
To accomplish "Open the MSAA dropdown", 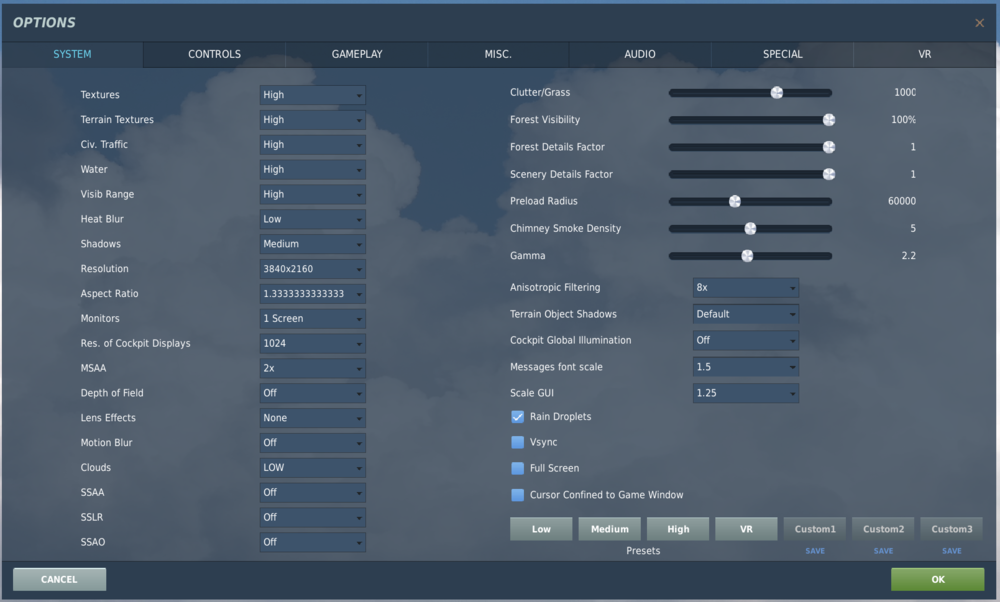I will point(312,369).
